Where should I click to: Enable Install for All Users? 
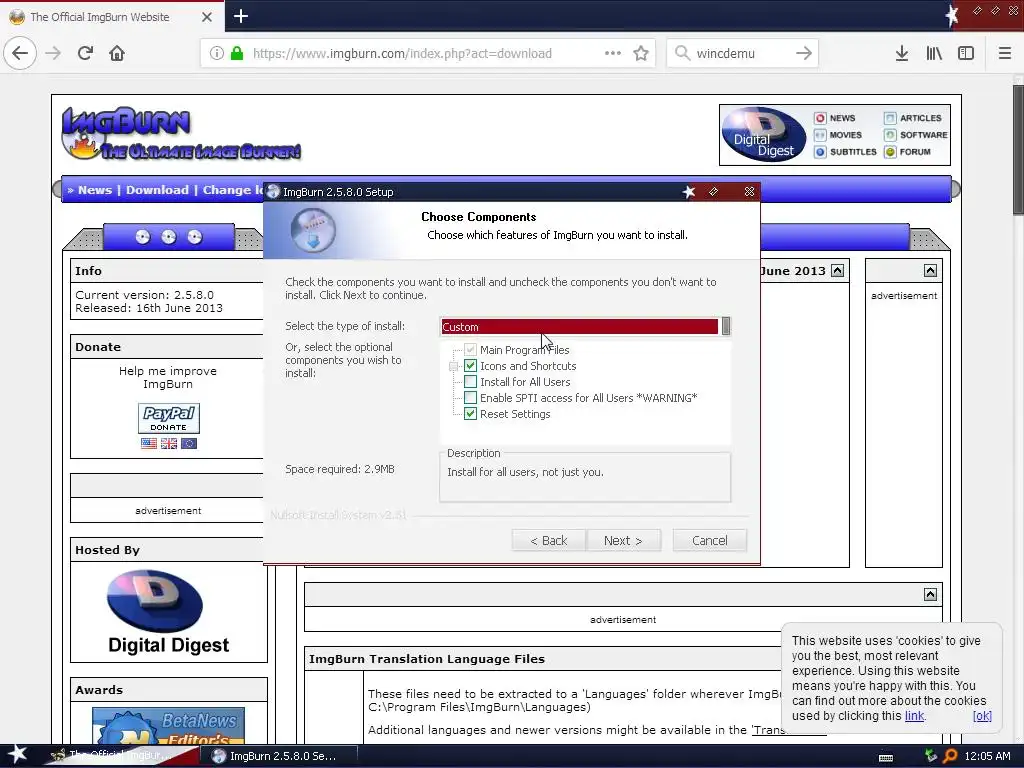(x=470, y=382)
